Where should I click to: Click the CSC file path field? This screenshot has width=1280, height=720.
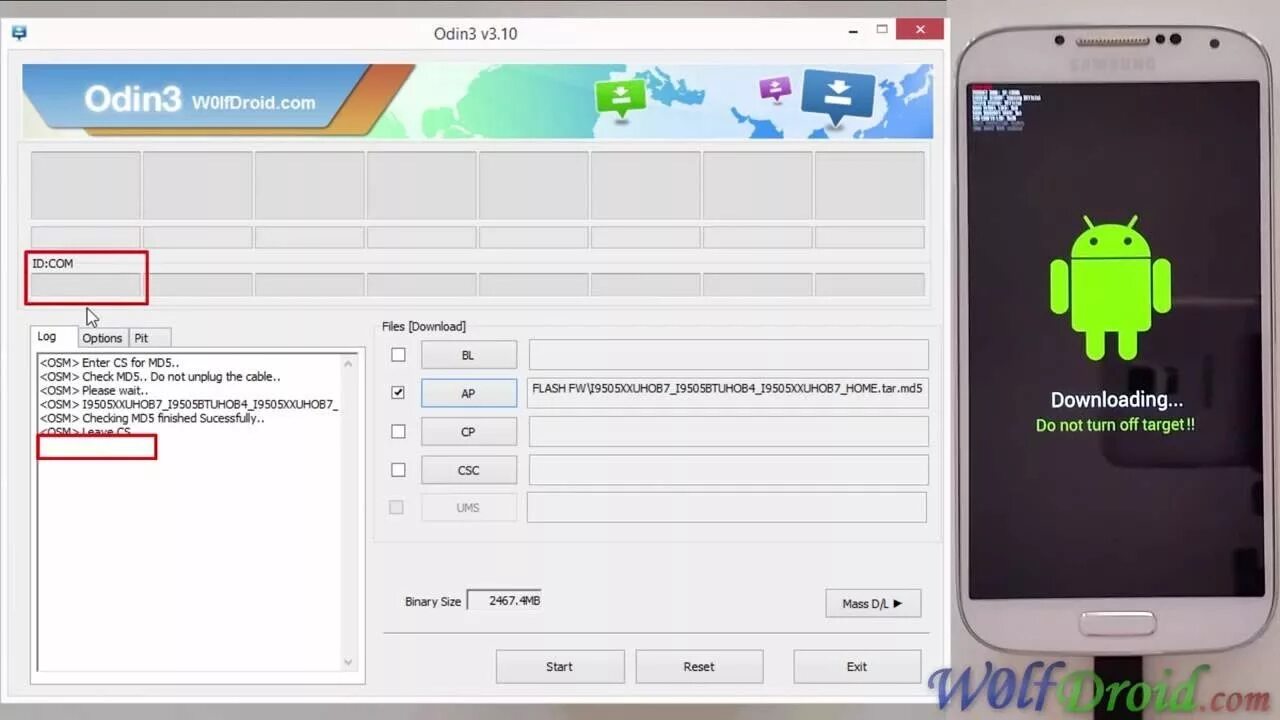point(728,470)
